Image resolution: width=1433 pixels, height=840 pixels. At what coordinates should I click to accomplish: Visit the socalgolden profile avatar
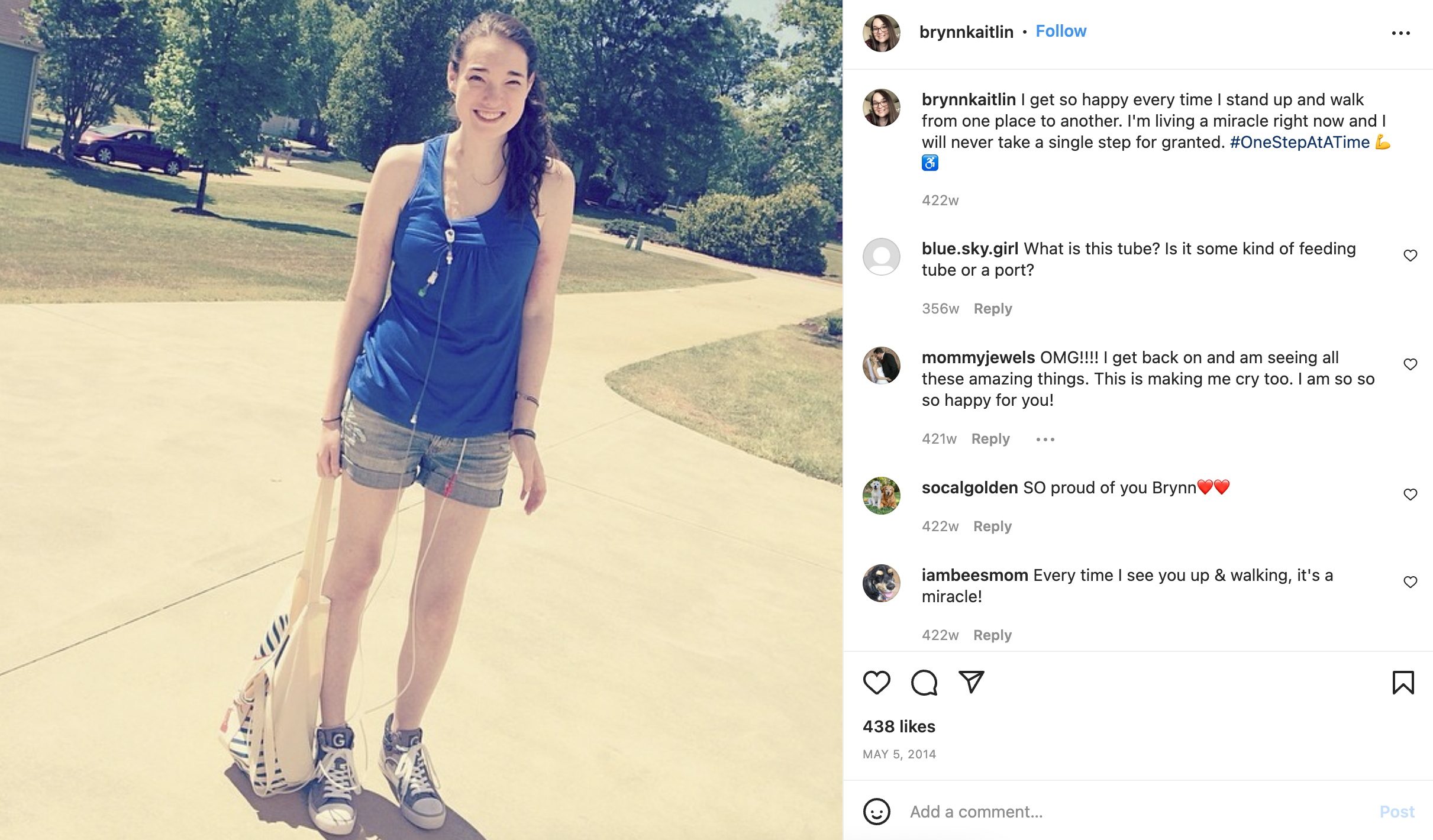tap(881, 496)
